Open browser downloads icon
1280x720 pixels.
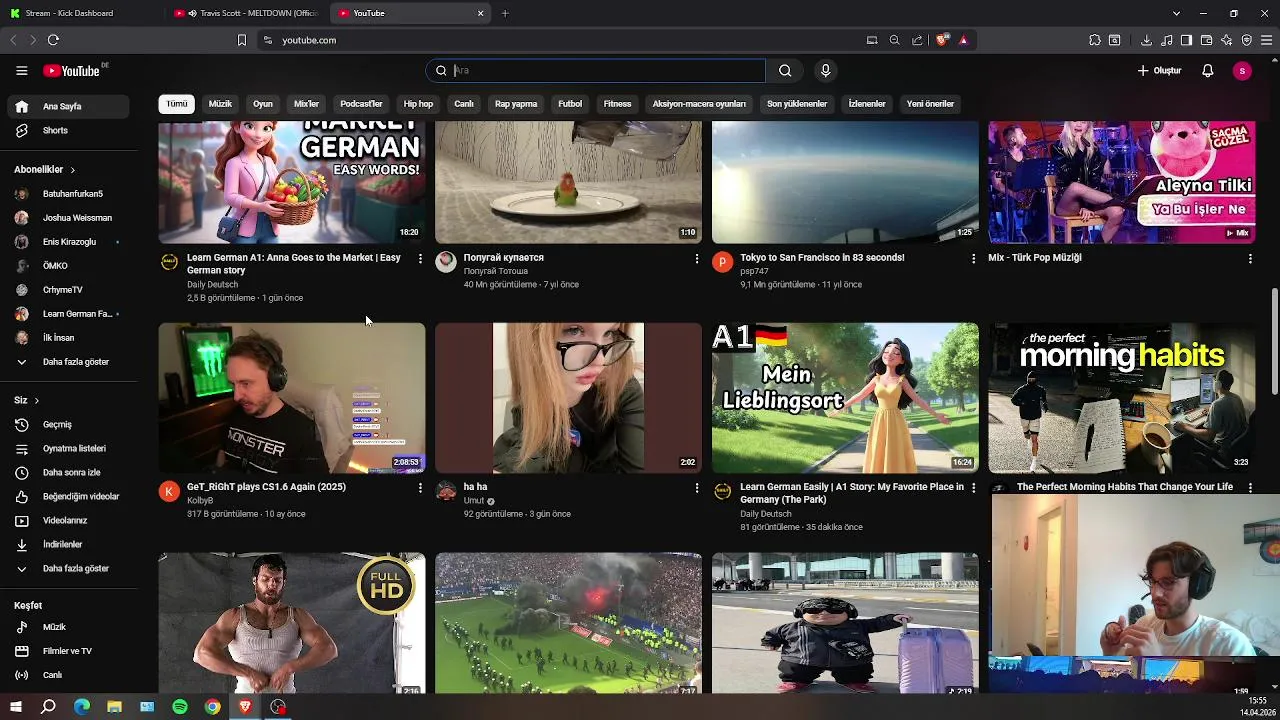coord(1146,40)
